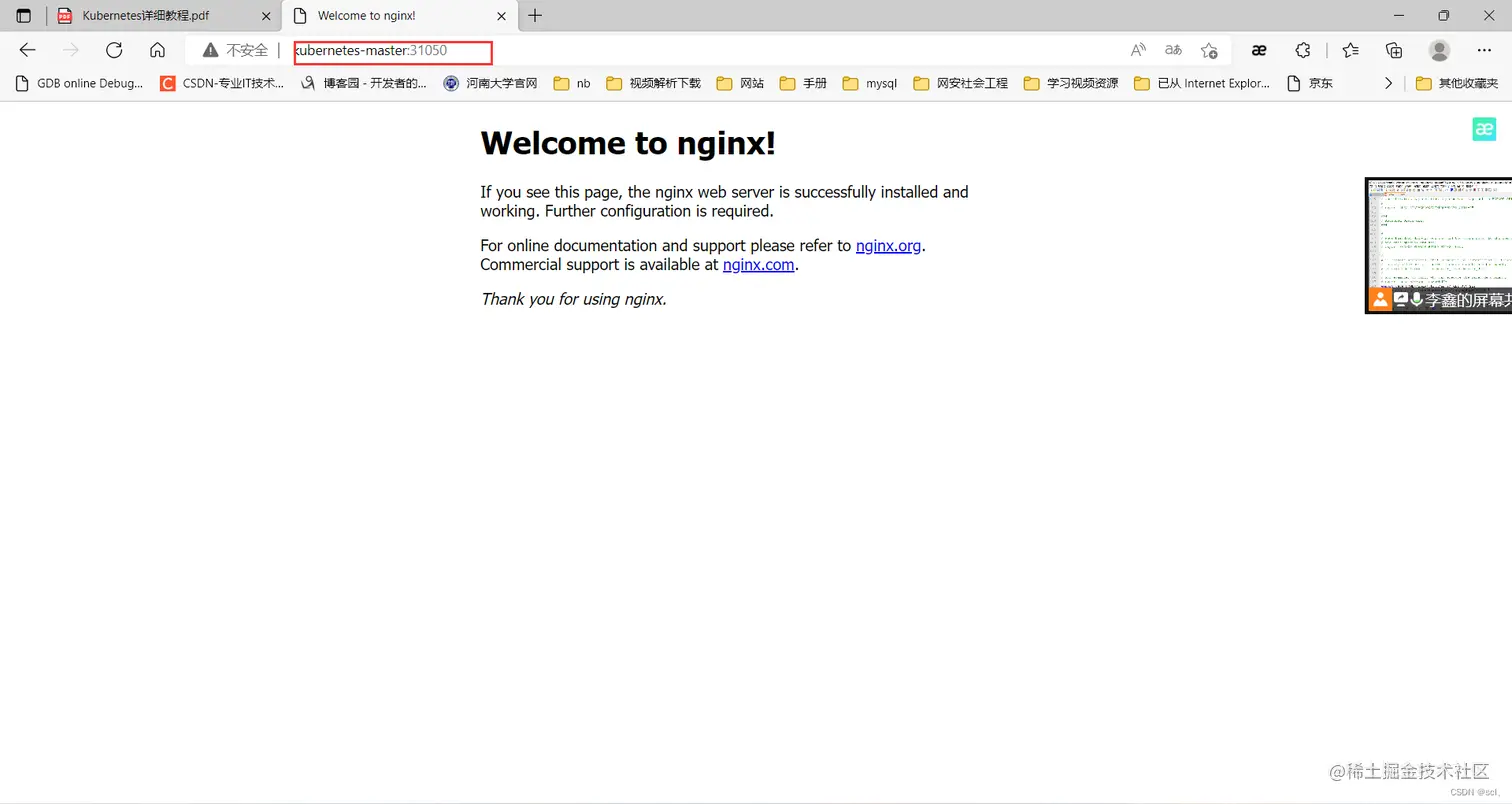Open the shared screen preview thumbnail
This screenshot has width=1512, height=804.
tap(1439, 245)
